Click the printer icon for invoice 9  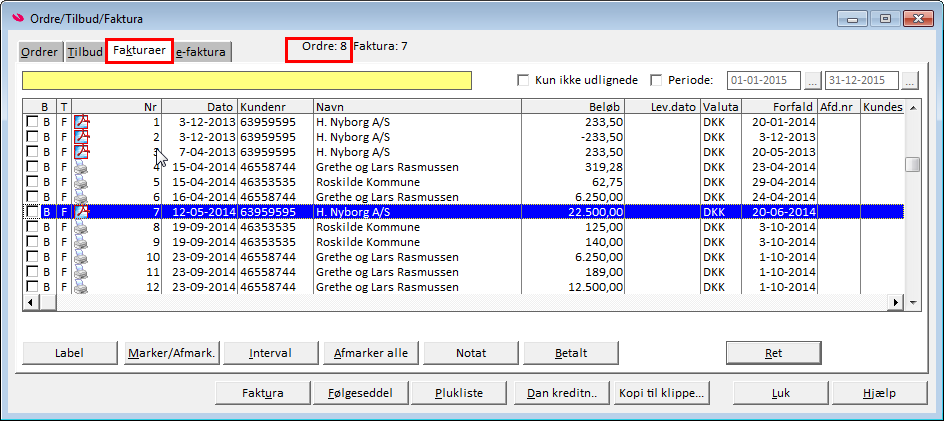[80, 242]
